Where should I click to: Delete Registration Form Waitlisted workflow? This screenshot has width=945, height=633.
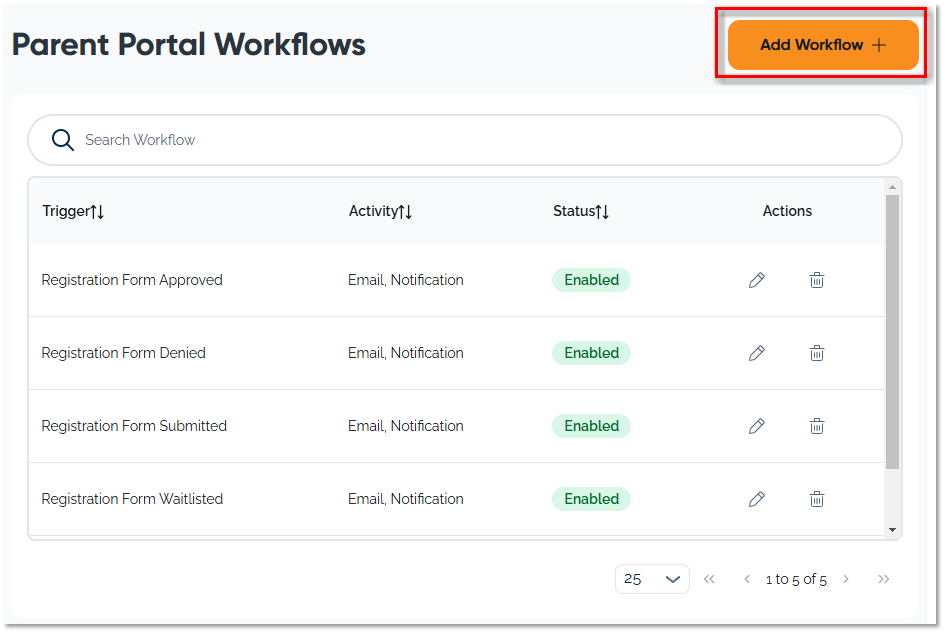[x=817, y=499]
